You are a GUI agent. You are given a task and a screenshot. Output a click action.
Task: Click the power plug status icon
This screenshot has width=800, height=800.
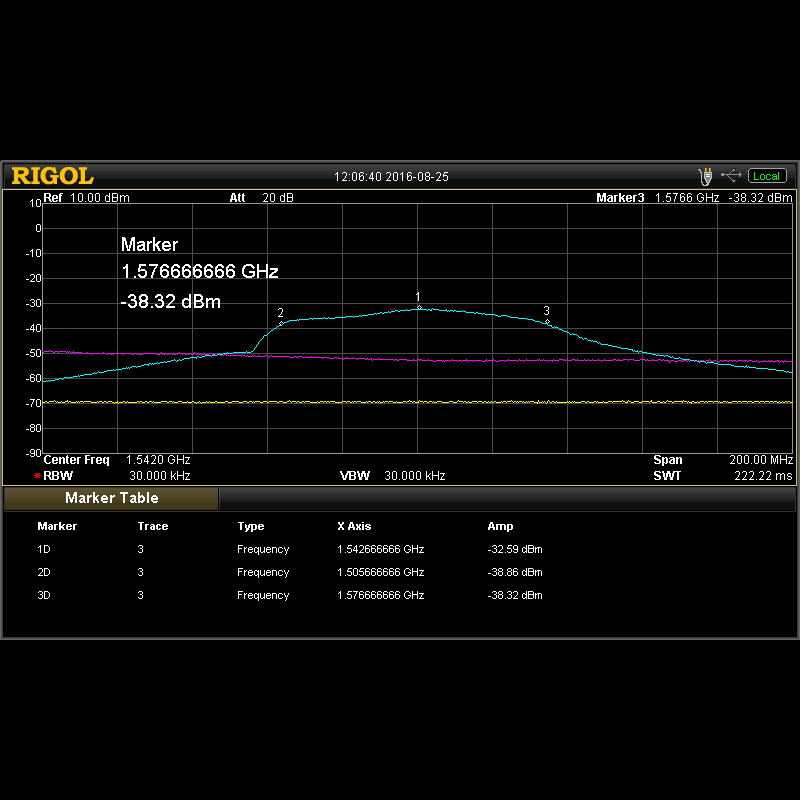pos(707,176)
